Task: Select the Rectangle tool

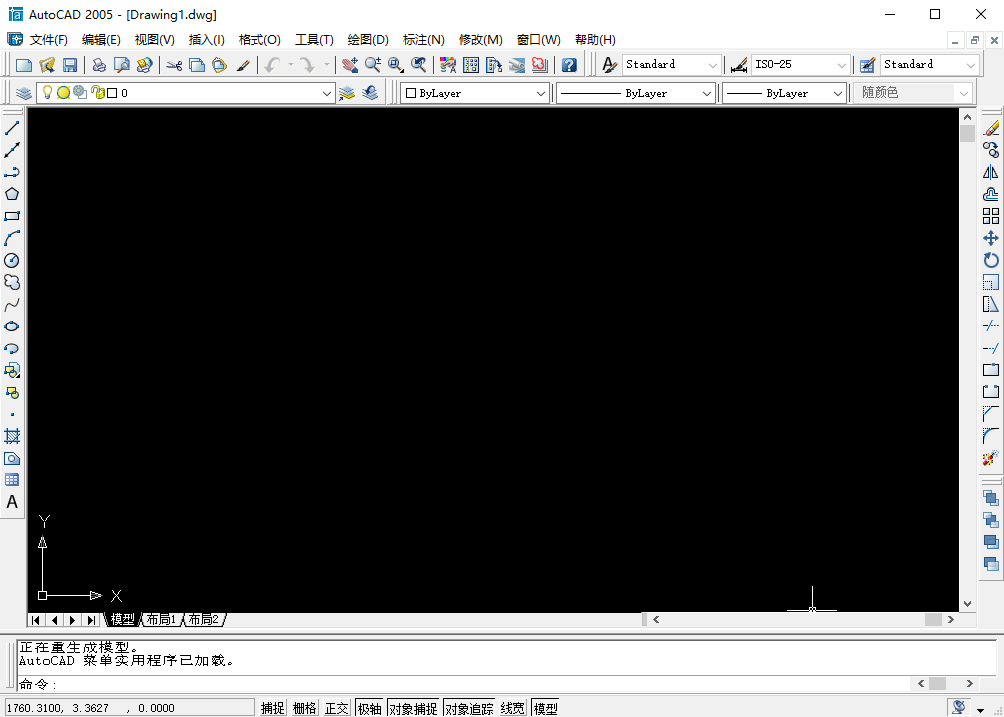Action: coord(12,216)
